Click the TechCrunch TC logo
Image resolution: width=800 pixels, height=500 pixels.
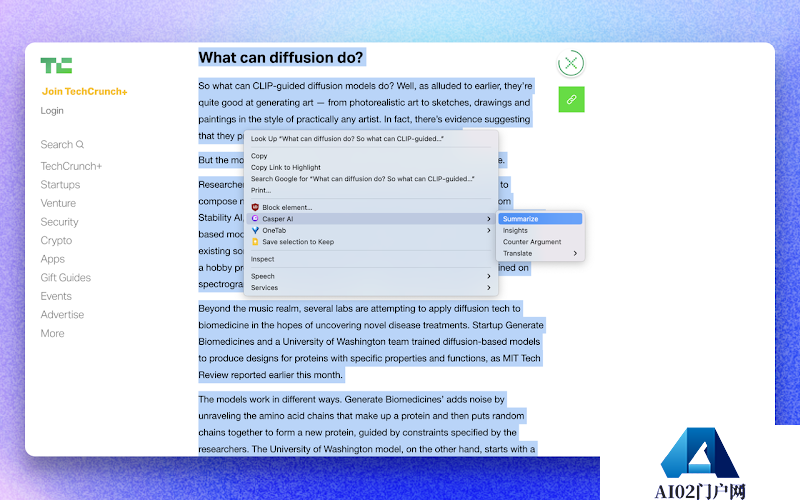56,65
